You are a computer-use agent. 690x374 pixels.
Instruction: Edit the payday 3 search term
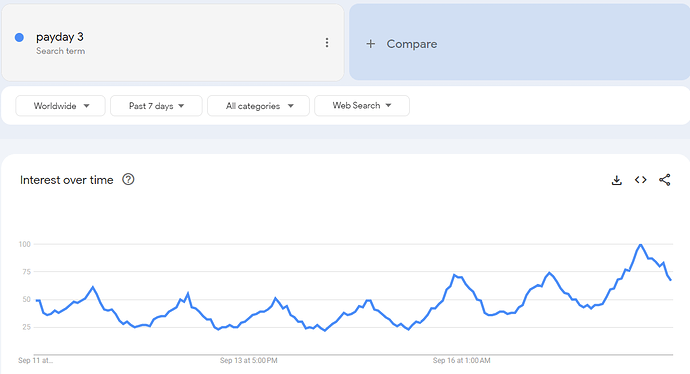click(60, 37)
